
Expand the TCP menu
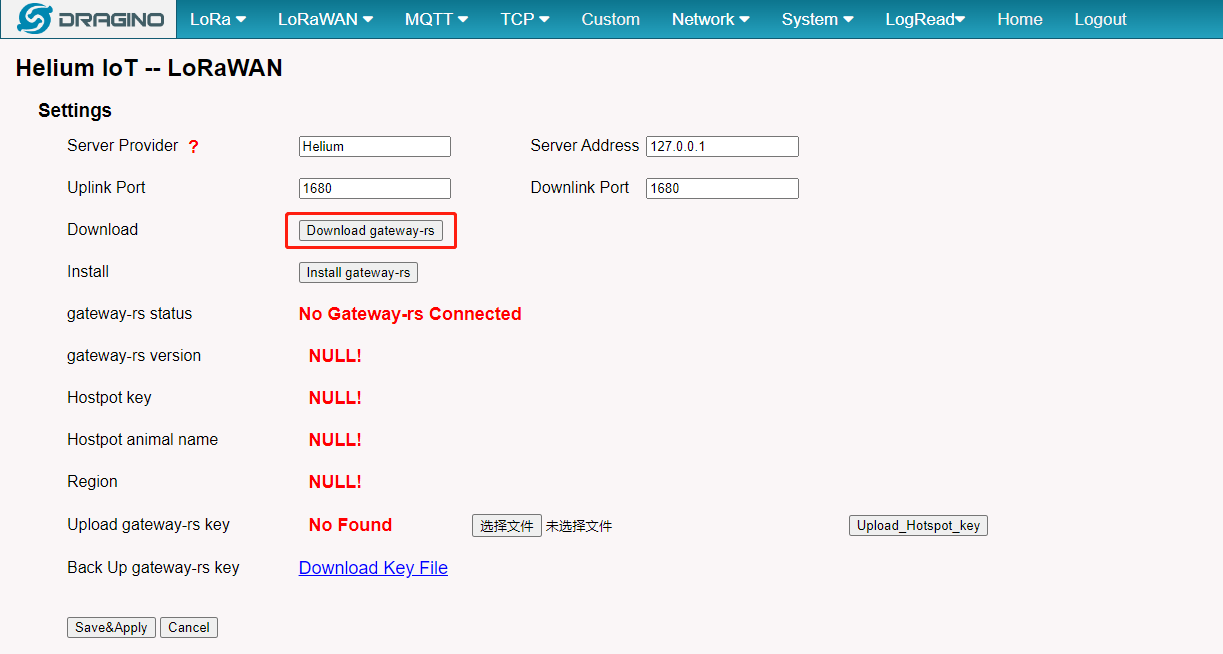pos(524,19)
